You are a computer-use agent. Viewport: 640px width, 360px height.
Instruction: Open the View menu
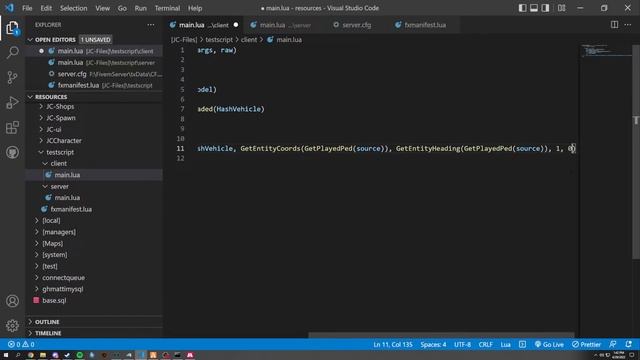(102, 8)
